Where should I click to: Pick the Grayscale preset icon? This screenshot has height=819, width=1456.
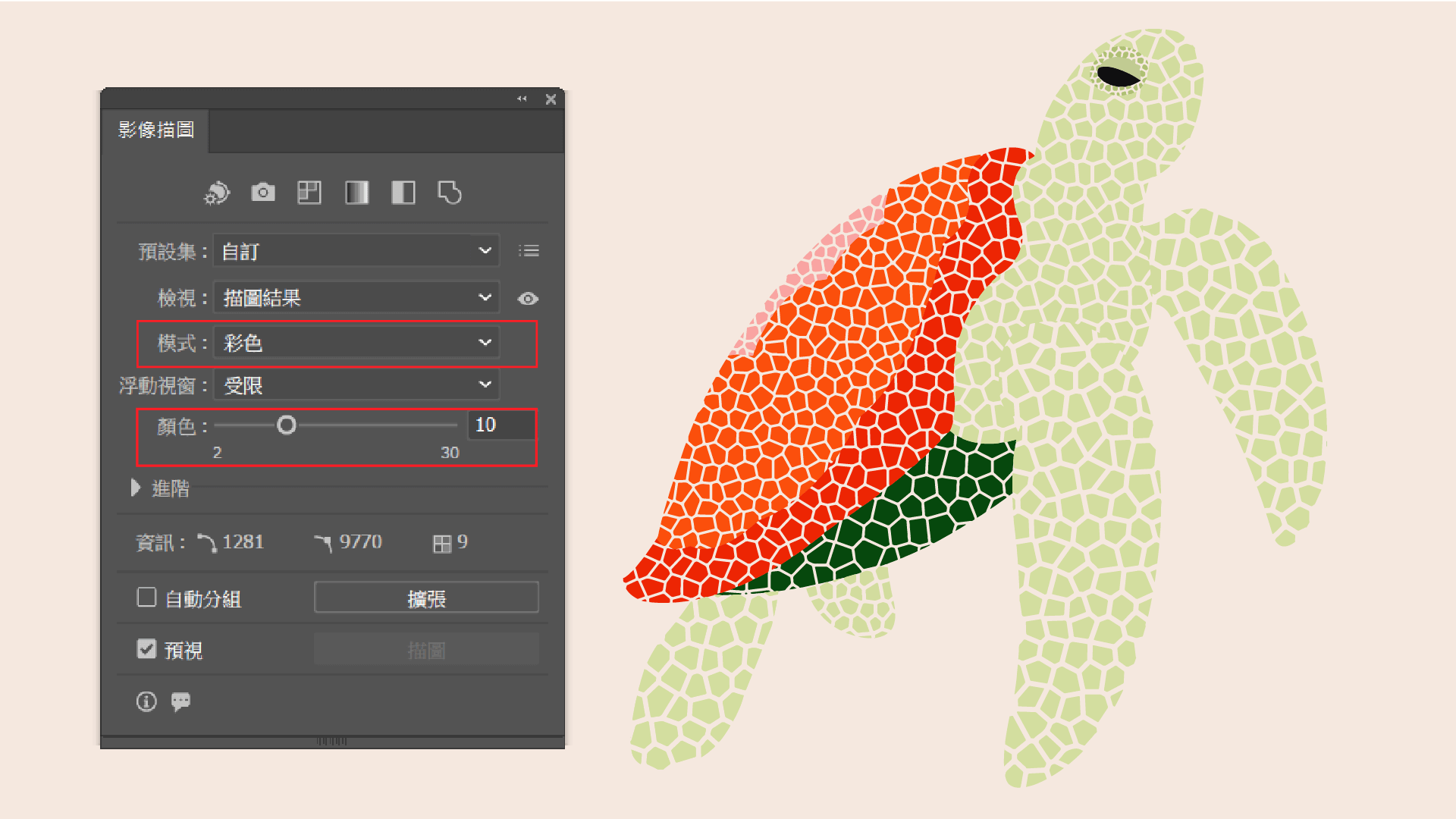pos(356,193)
